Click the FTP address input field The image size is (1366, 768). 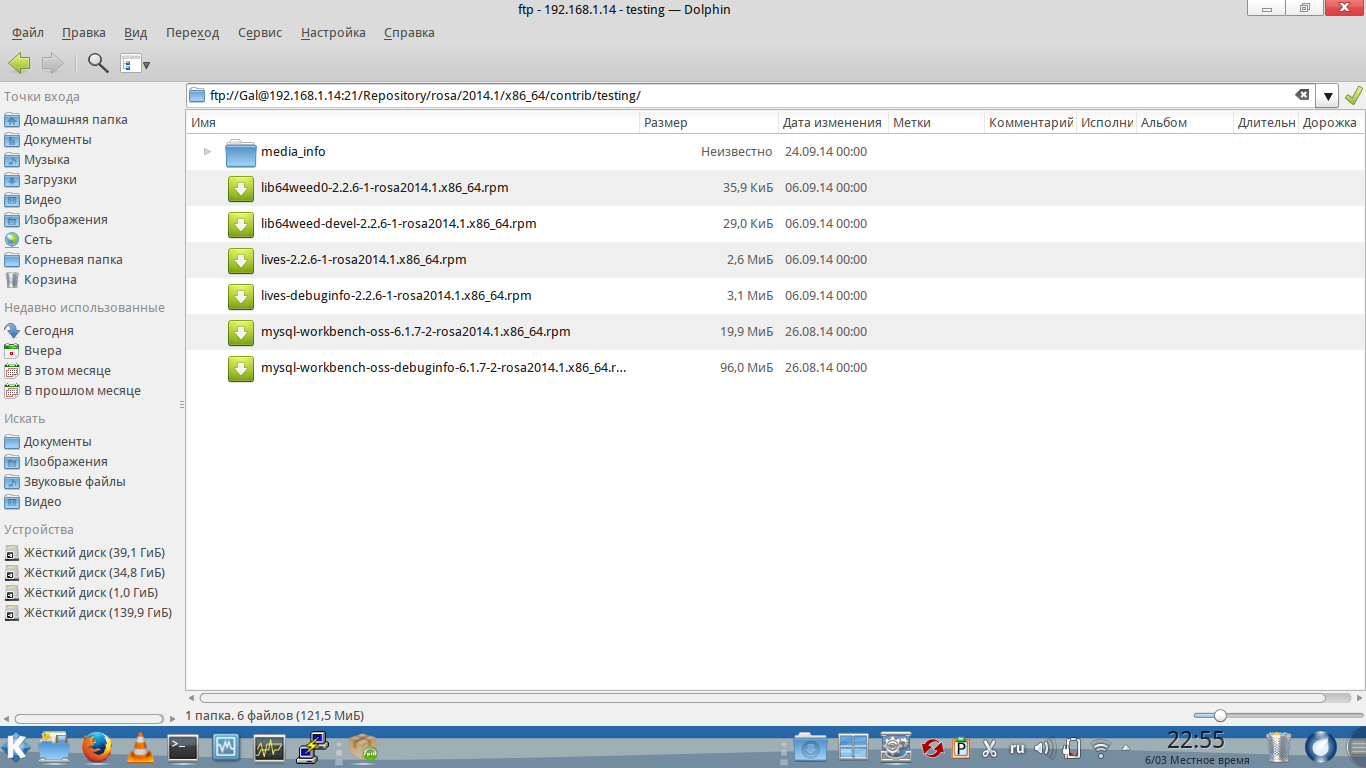[750, 96]
